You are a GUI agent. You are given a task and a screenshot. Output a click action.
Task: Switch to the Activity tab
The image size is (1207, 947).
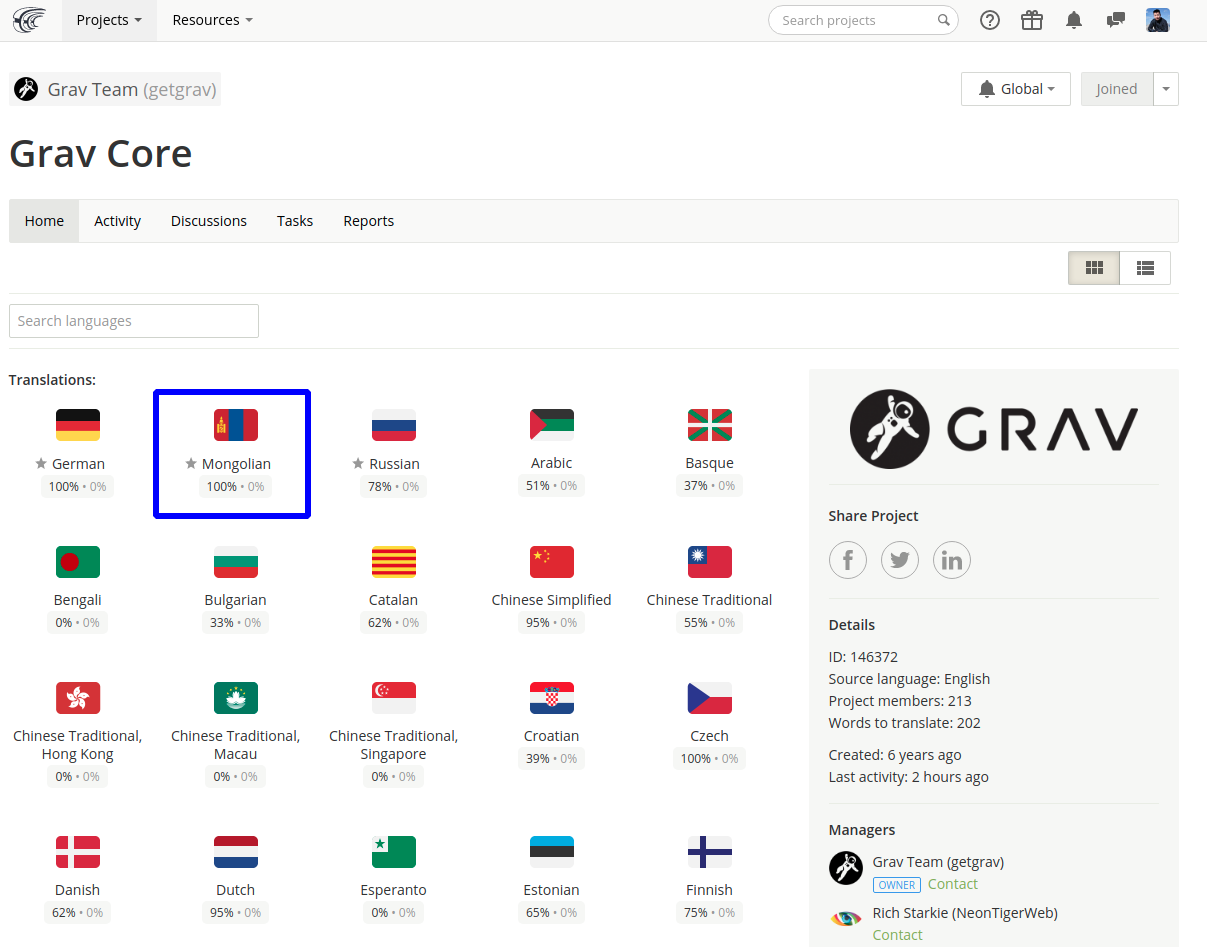[117, 221]
